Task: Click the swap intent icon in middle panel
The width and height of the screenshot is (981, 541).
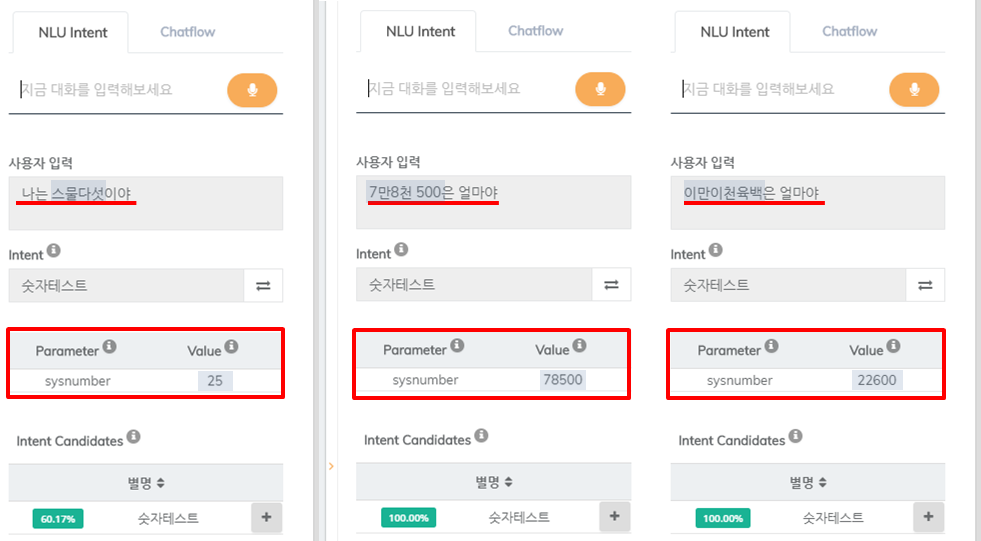Action: [x=611, y=285]
